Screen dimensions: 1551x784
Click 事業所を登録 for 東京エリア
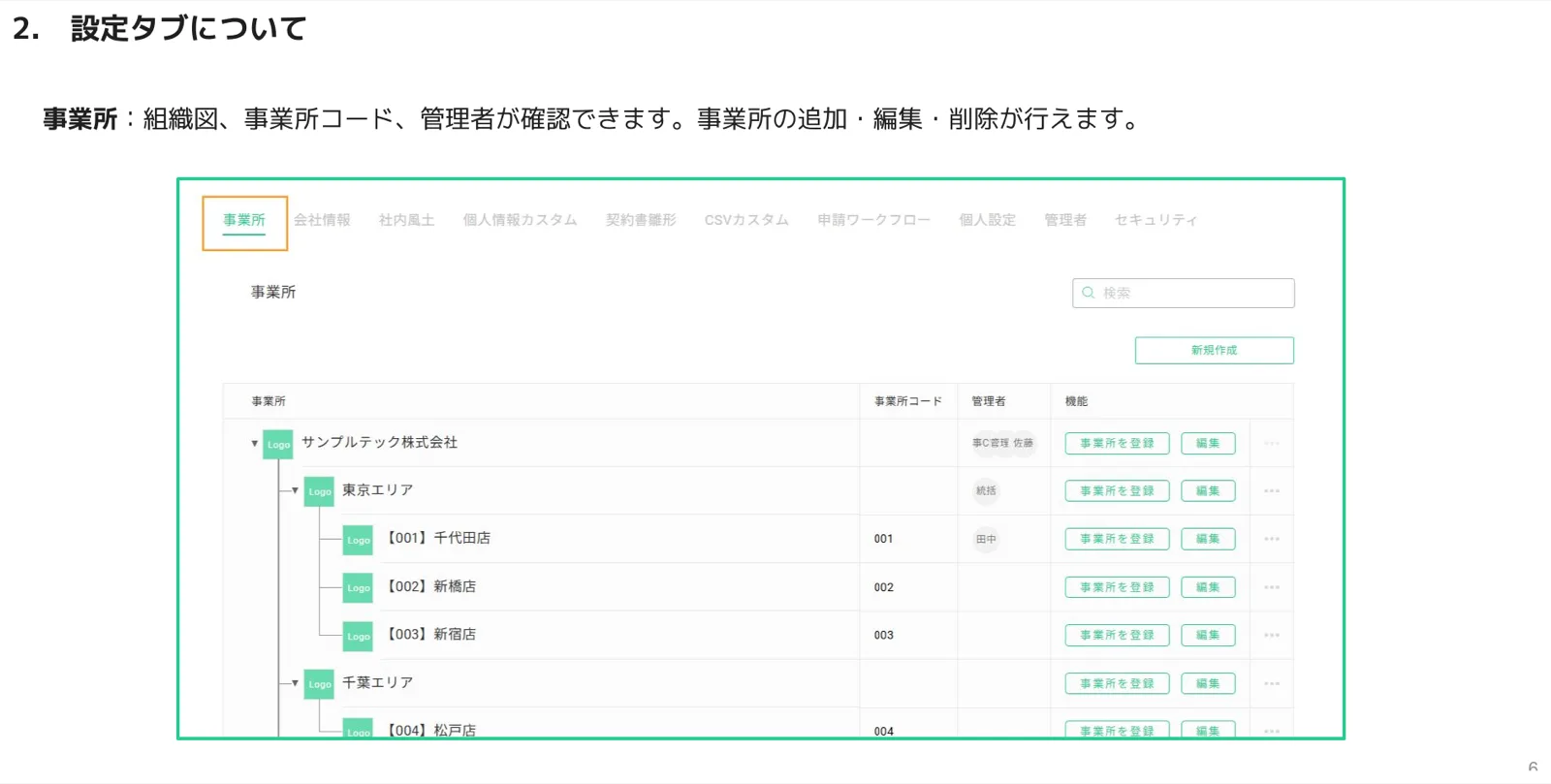(x=1117, y=490)
